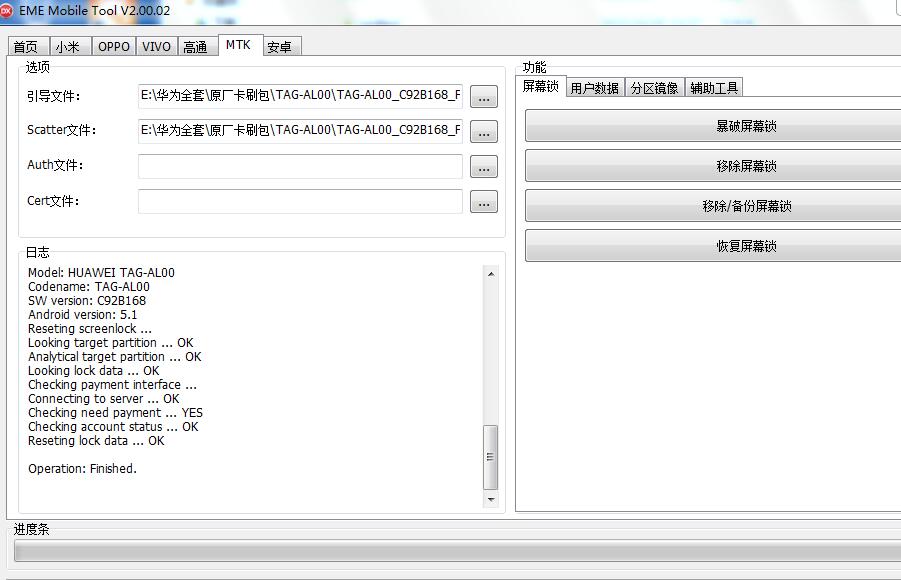901x580 pixels.
Task: Select the MTK tab
Action: tap(239, 45)
